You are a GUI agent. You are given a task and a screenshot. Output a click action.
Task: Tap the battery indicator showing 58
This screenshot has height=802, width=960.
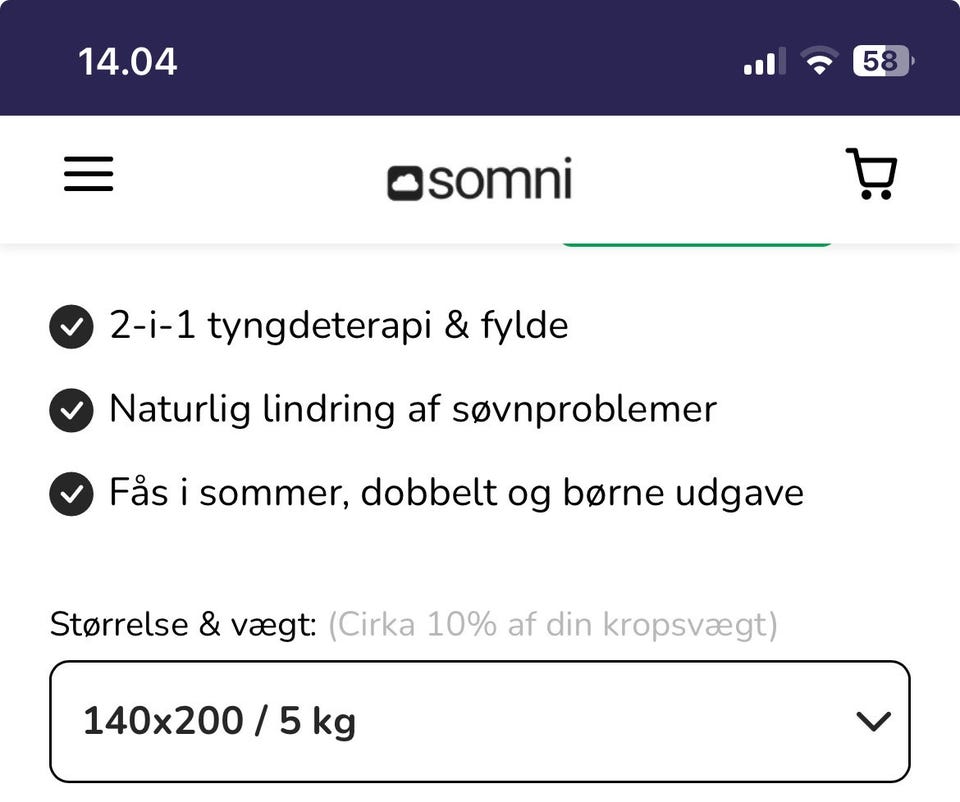[883, 61]
